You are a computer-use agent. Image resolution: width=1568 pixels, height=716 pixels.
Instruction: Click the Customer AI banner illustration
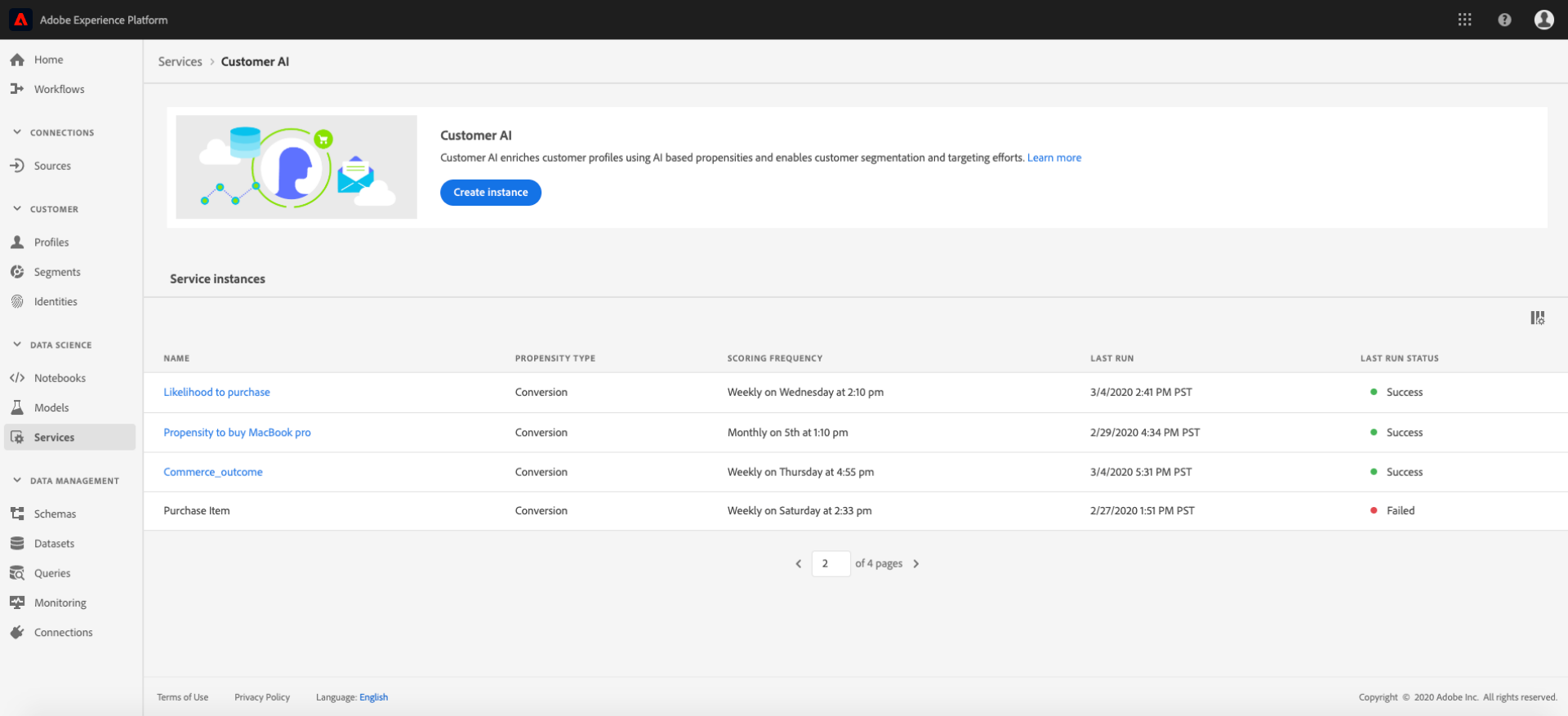pyautogui.click(x=296, y=167)
